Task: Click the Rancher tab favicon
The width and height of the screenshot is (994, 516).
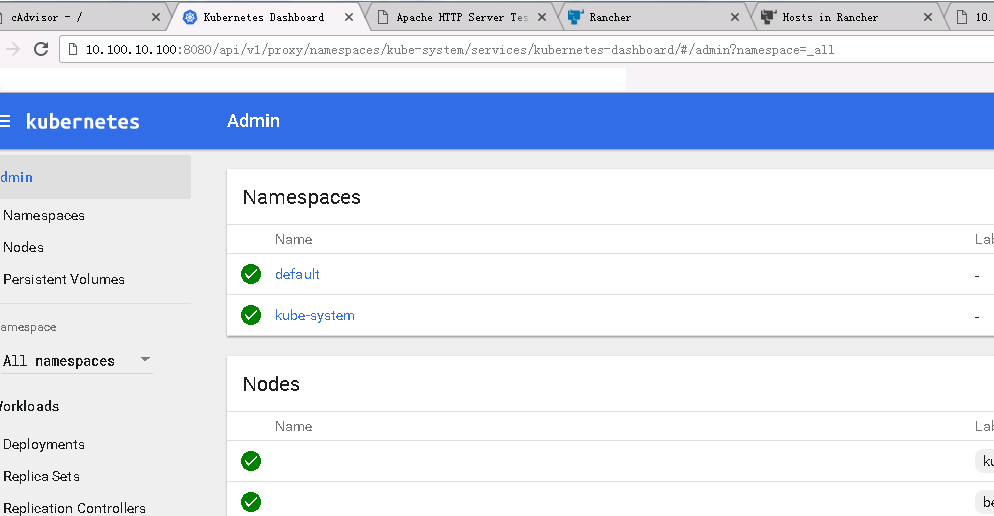Action: [x=576, y=17]
